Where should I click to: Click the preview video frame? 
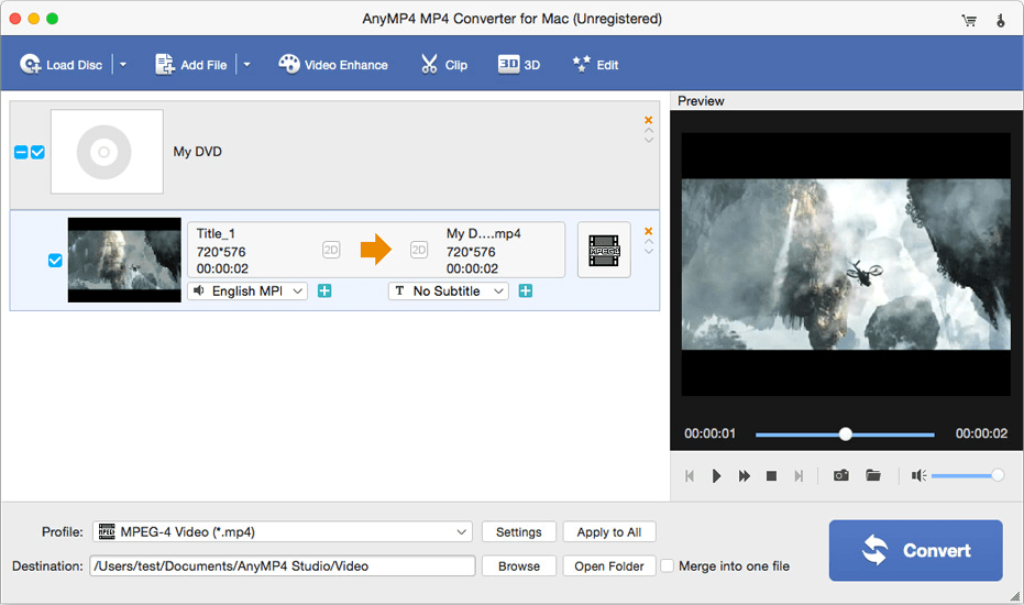846,264
